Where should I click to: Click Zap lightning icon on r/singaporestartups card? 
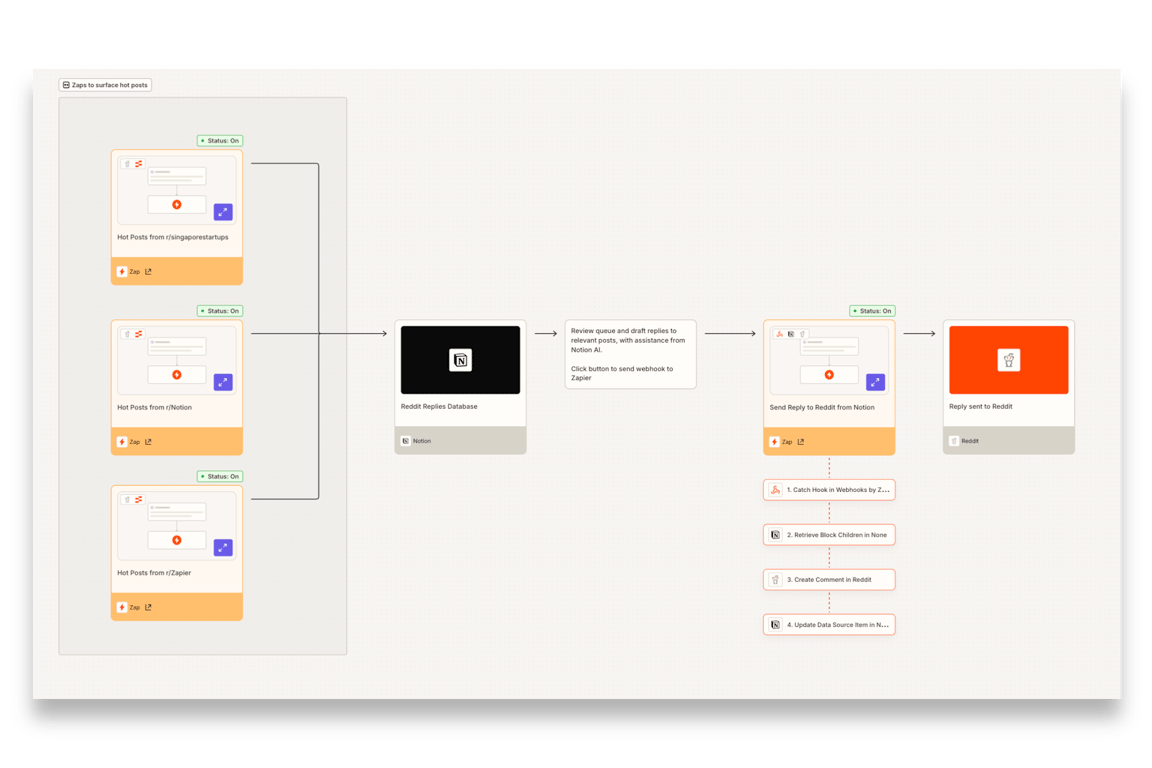tap(122, 272)
